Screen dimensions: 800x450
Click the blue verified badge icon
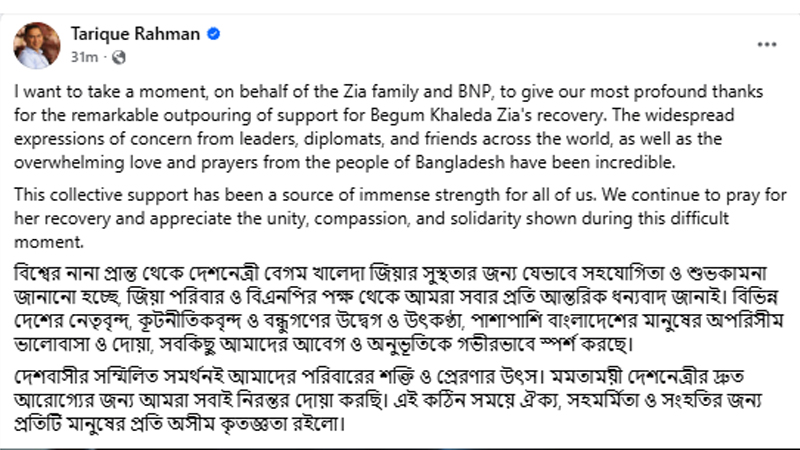coord(214,34)
